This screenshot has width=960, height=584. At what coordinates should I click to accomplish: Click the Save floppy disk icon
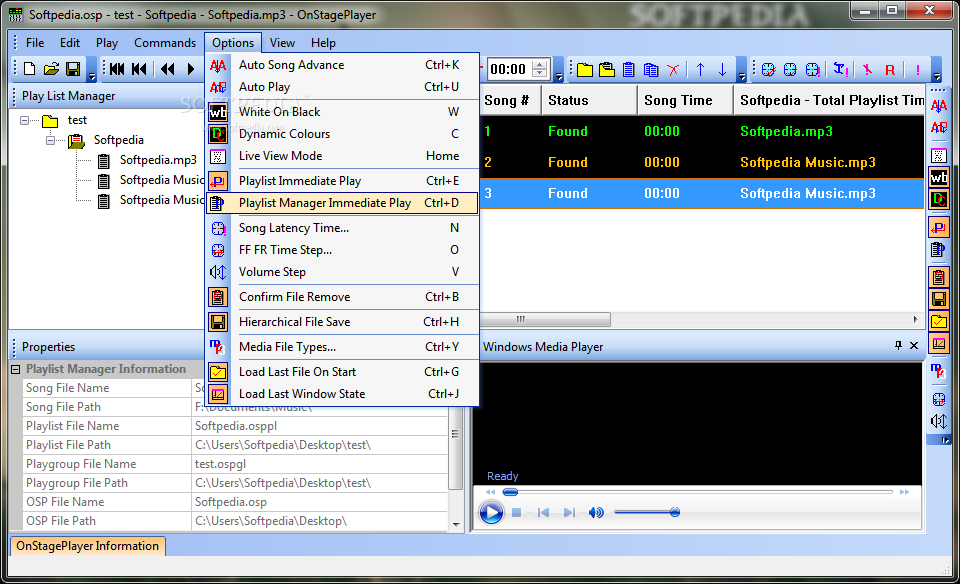73,69
